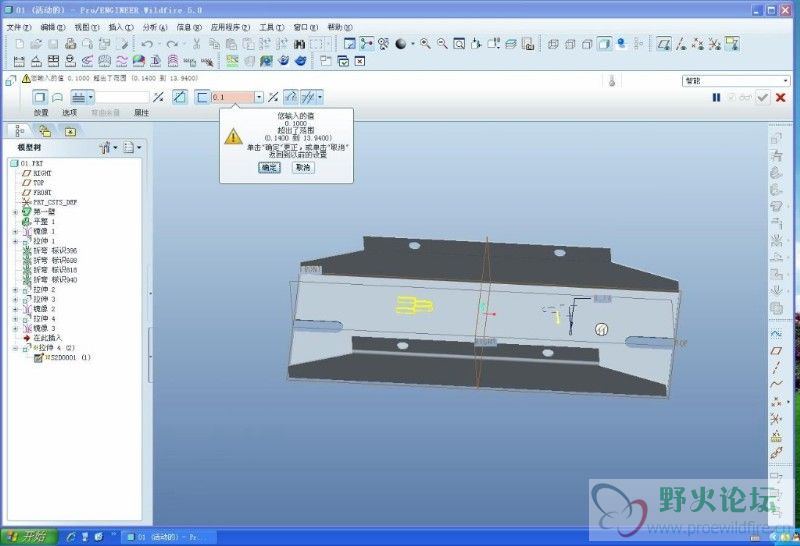The height and width of the screenshot is (546, 800).
Task: Open the 智能 selection filter dropdown
Action: coord(736,81)
